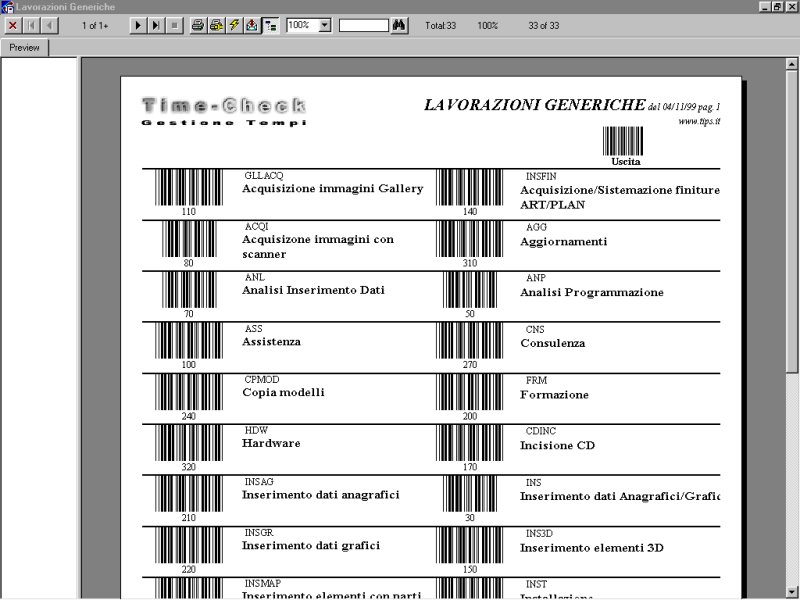Click the barcode numbered 170

point(469,443)
